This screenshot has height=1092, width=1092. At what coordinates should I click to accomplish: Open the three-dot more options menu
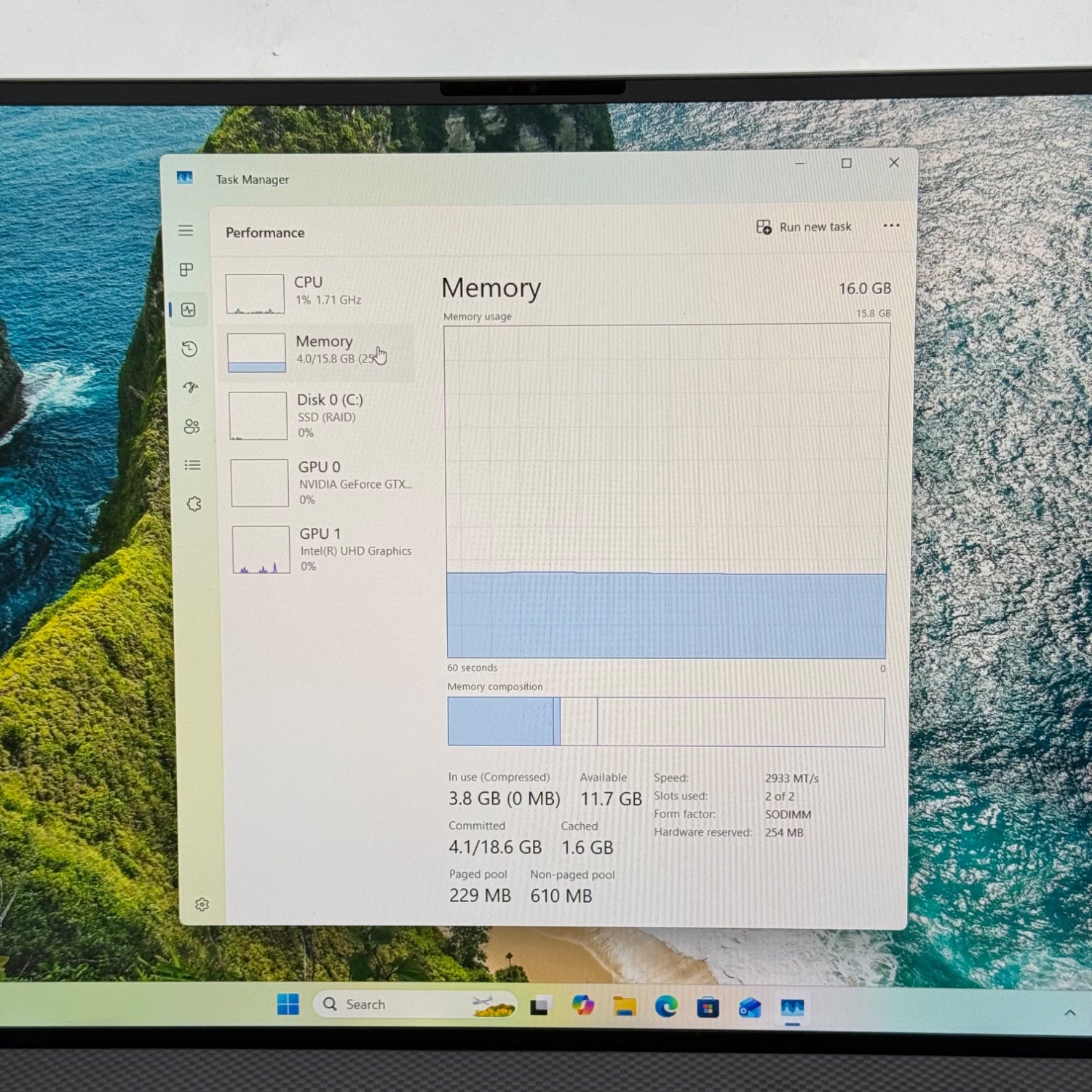pos(891,226)
